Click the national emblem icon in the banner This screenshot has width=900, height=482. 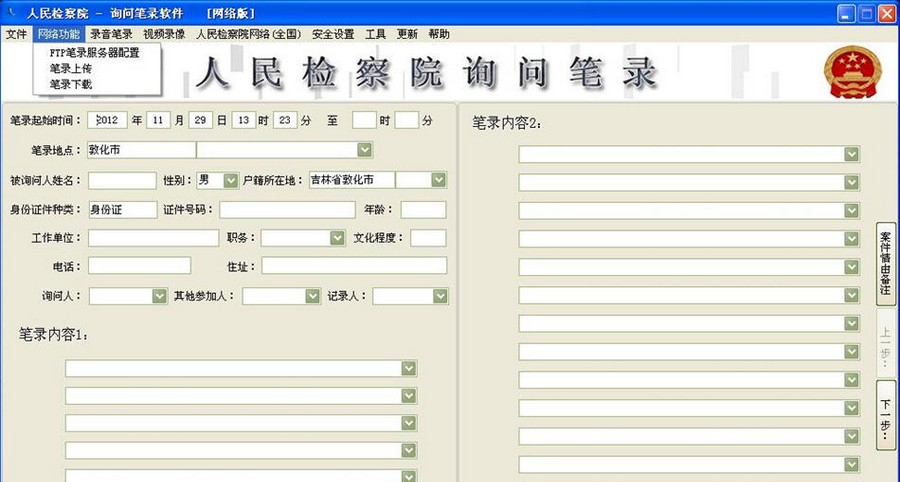click(853, 72)
